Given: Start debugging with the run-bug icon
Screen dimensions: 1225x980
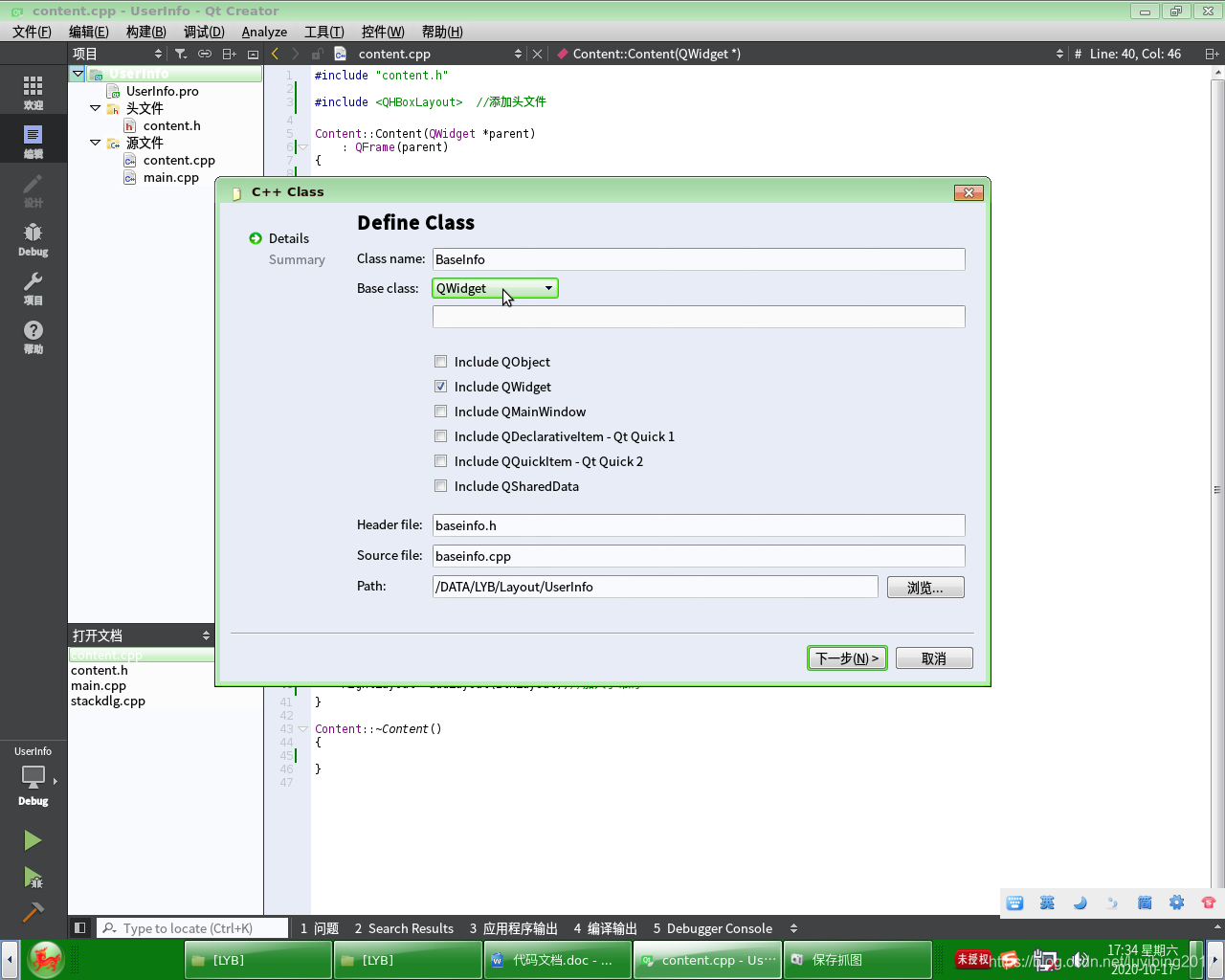Looking at the screenshot, I should (x=33, y=877).
